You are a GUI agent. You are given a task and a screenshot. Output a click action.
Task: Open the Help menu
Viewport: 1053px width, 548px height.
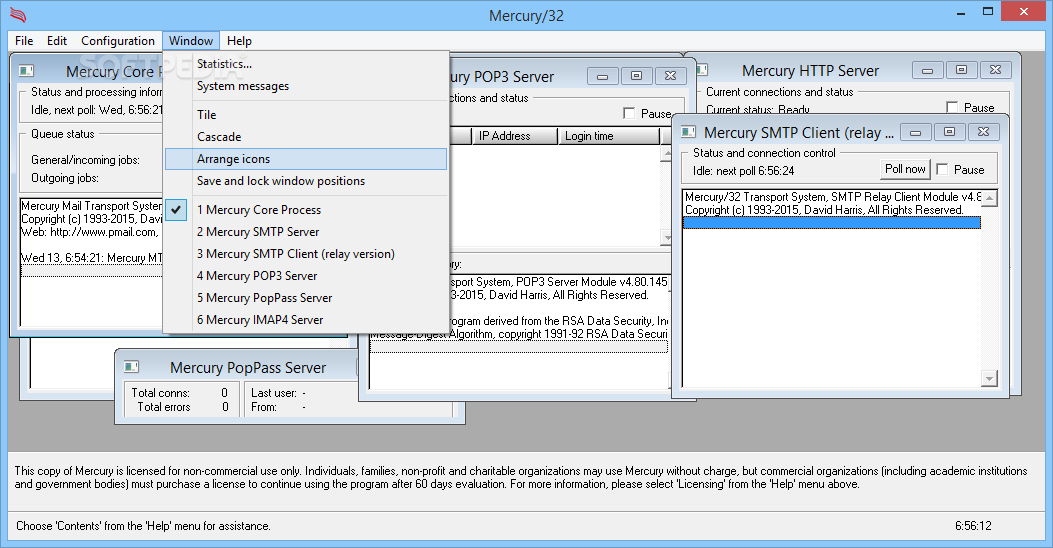(x=239, y=41)
